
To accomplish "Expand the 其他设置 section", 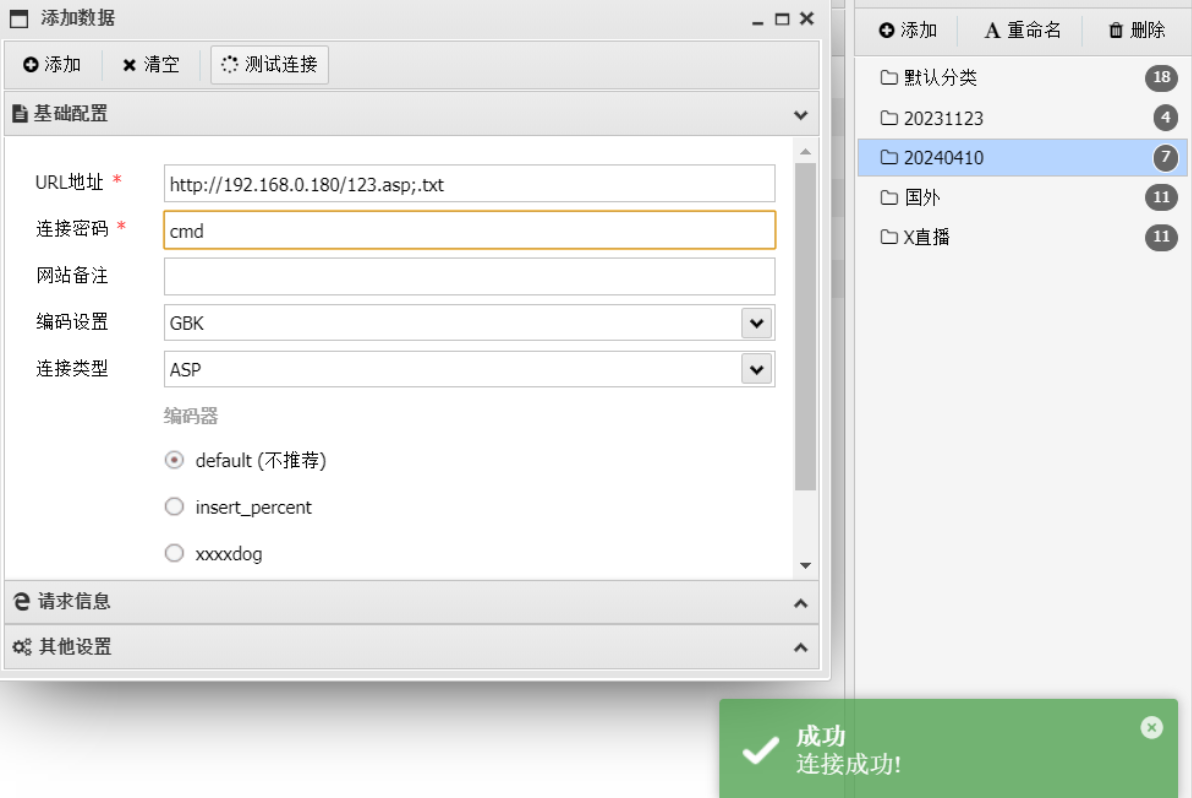I will click(800, 648).
